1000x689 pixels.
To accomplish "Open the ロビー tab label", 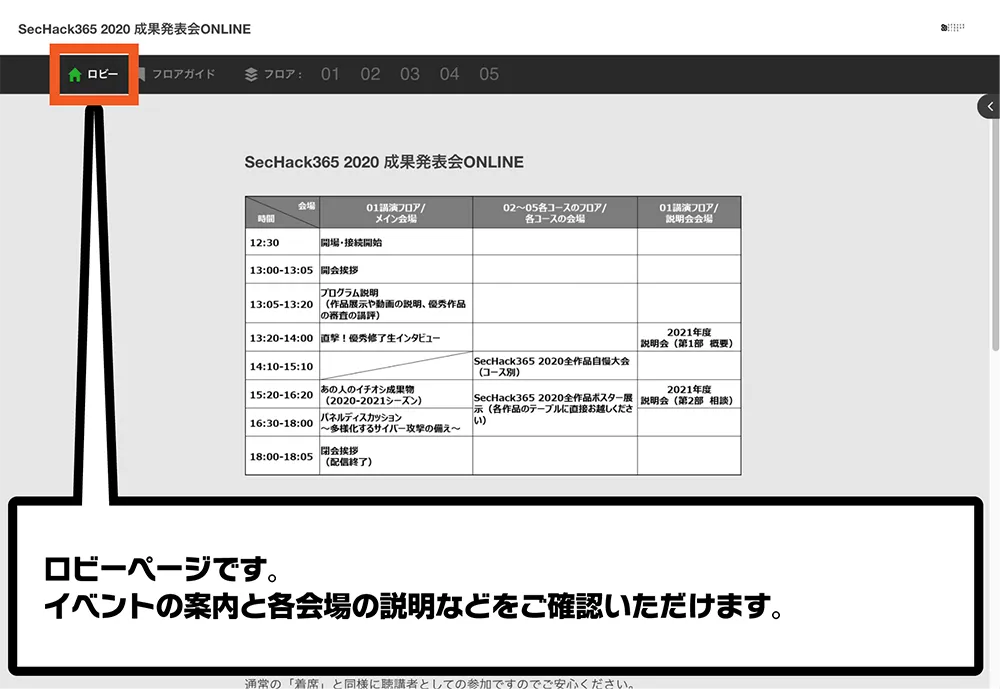I will (103, 74).
